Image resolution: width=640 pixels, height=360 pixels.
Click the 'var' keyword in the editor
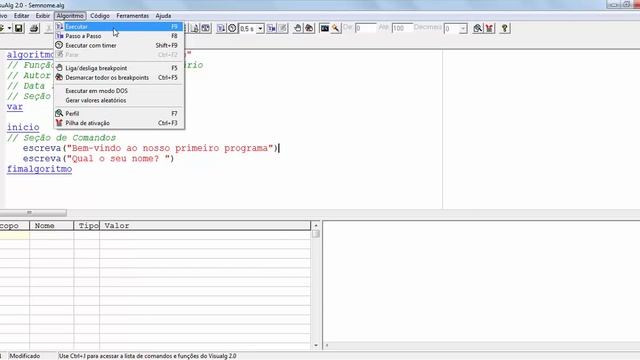15,107
